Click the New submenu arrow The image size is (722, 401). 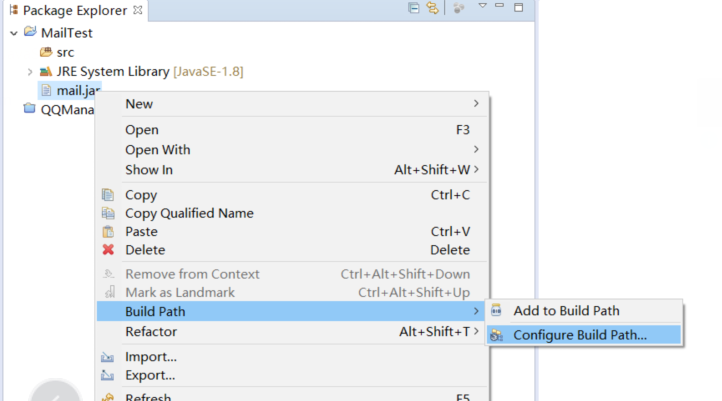click(476, 104)
